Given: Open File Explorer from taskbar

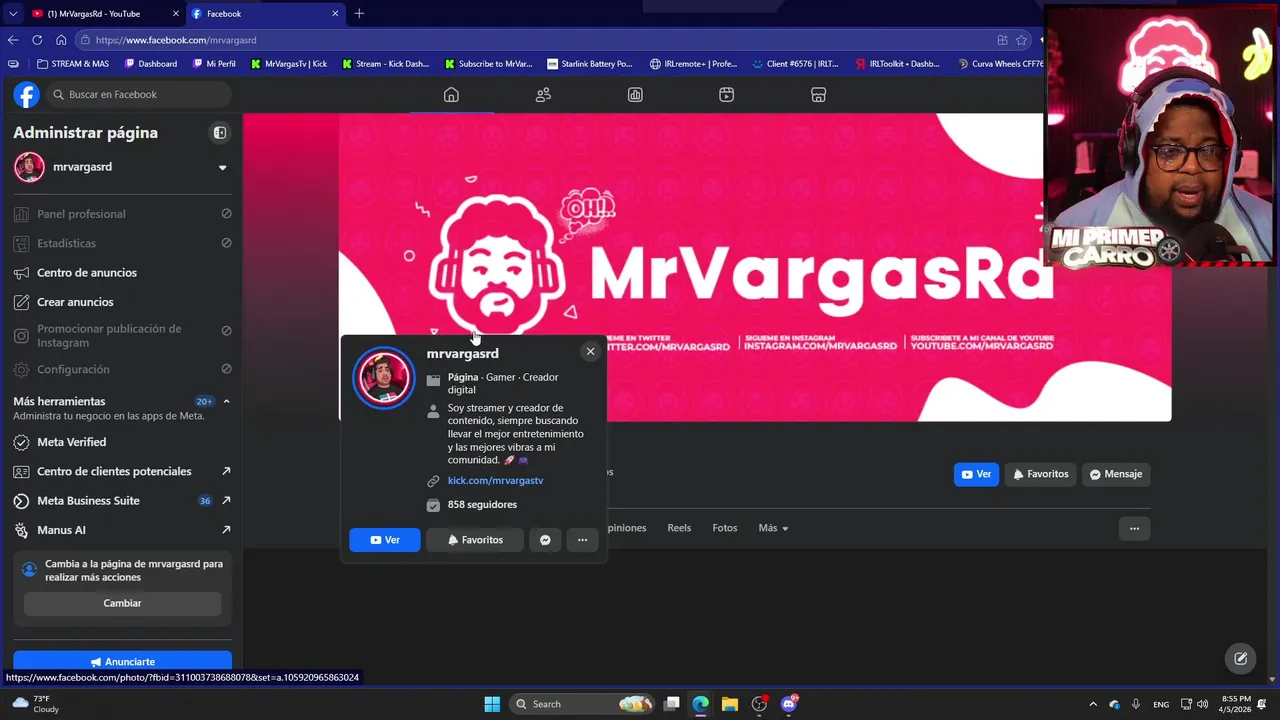Looking at the screenshot, I should pyautogui.click(x=730, y=704).
